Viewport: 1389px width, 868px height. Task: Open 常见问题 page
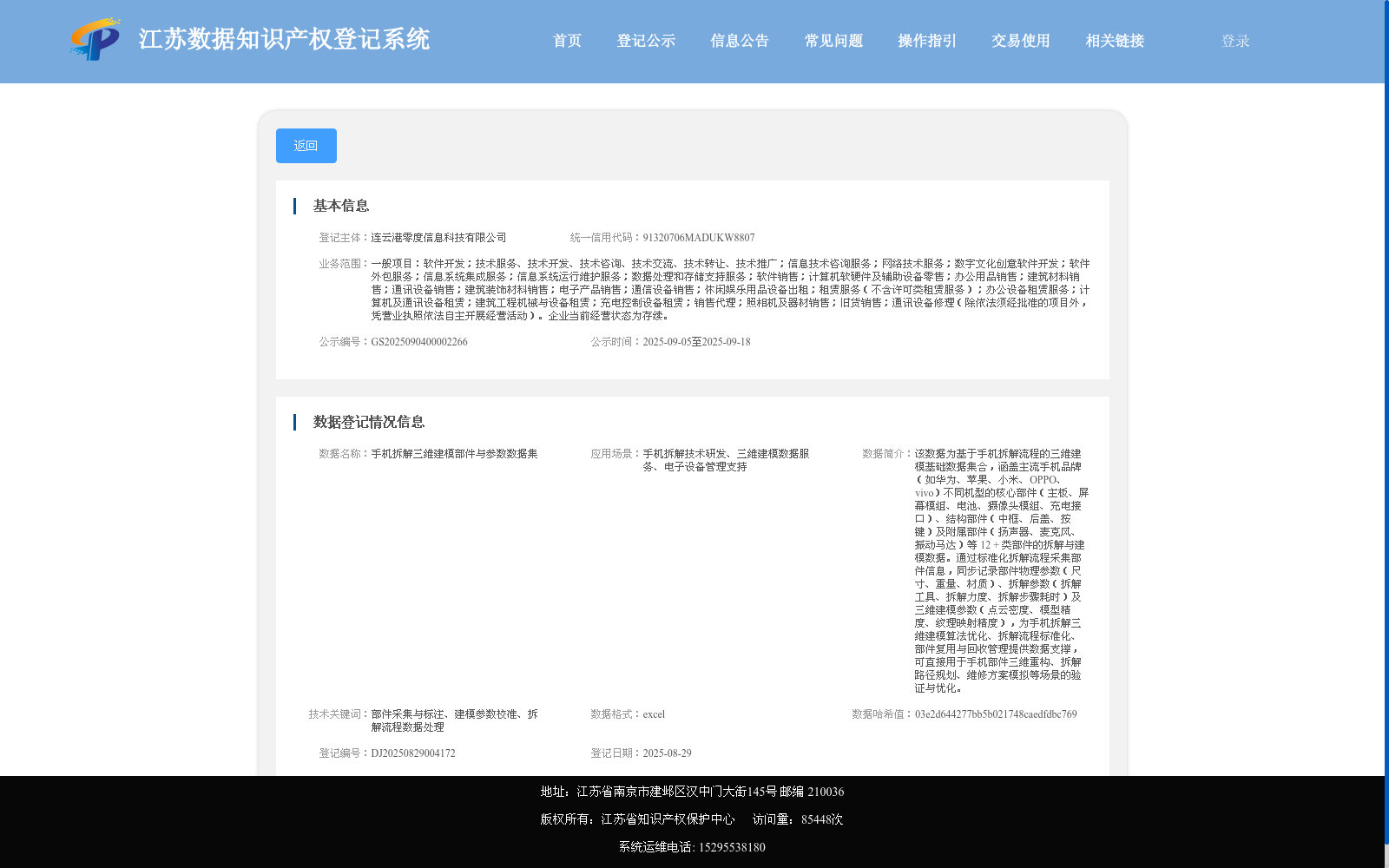click(x=833, y=41)
